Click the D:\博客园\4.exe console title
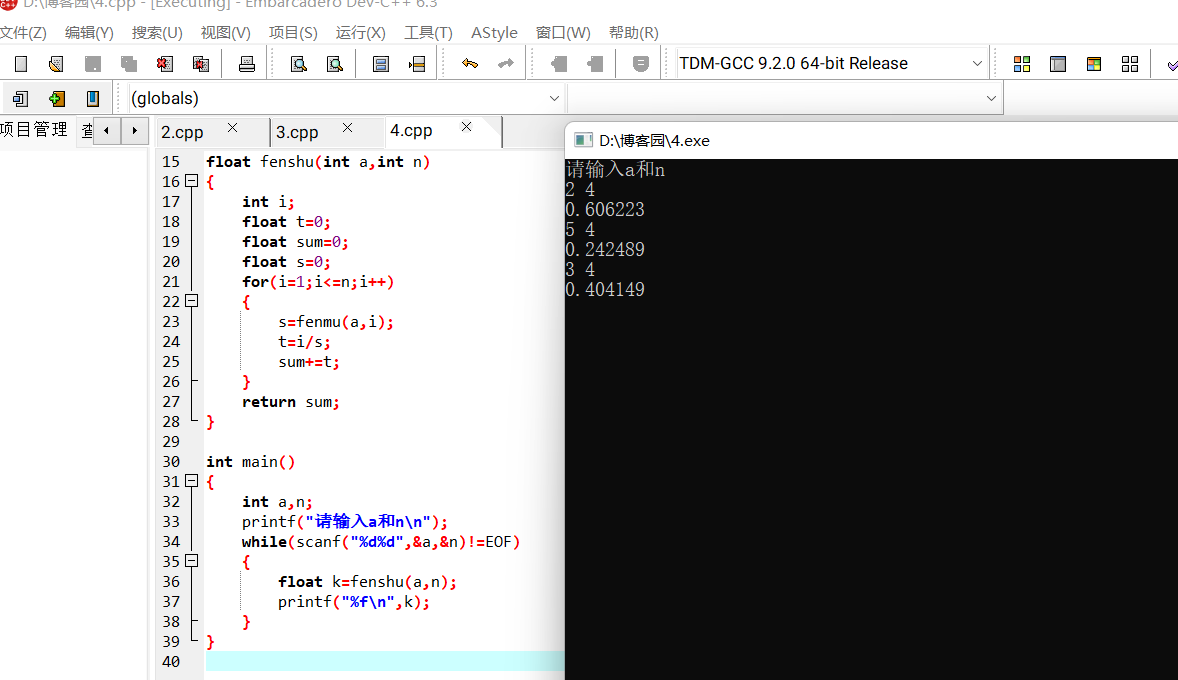This screenshot has width=1178, height=680. click(x=654, y=141)
